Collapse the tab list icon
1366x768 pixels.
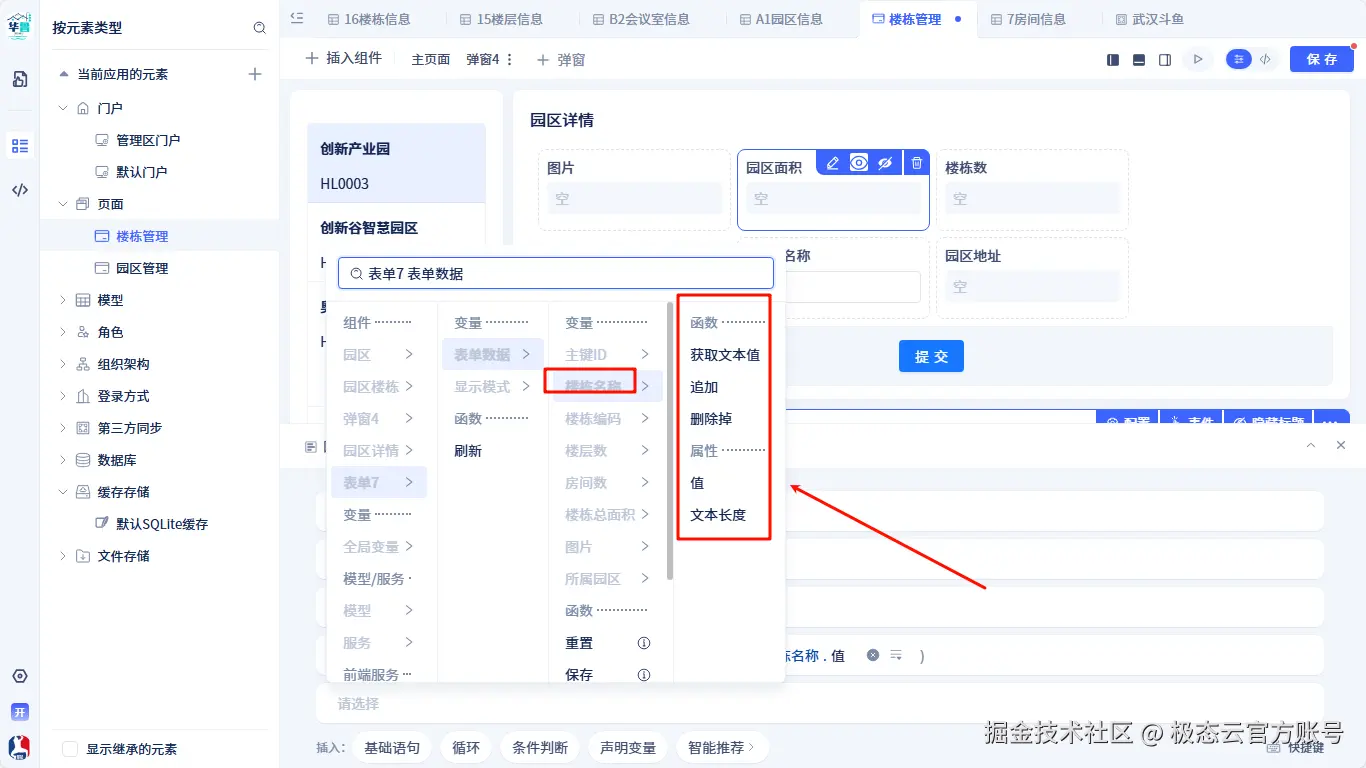[x=297, y=18]
